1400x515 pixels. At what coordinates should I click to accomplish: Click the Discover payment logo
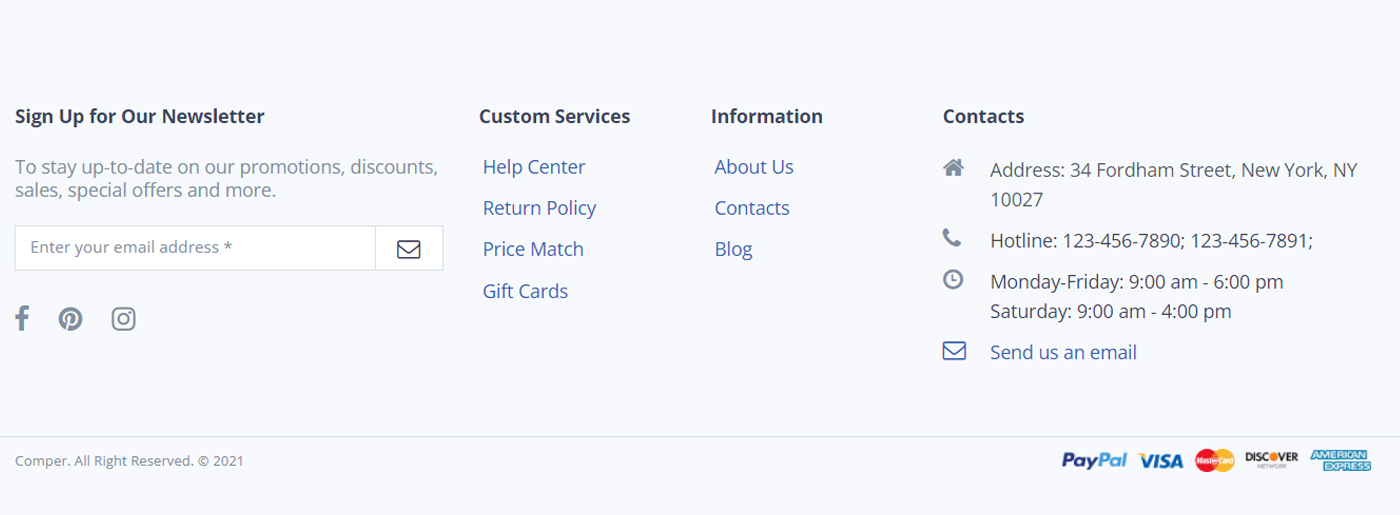[x=1271, y=460]
